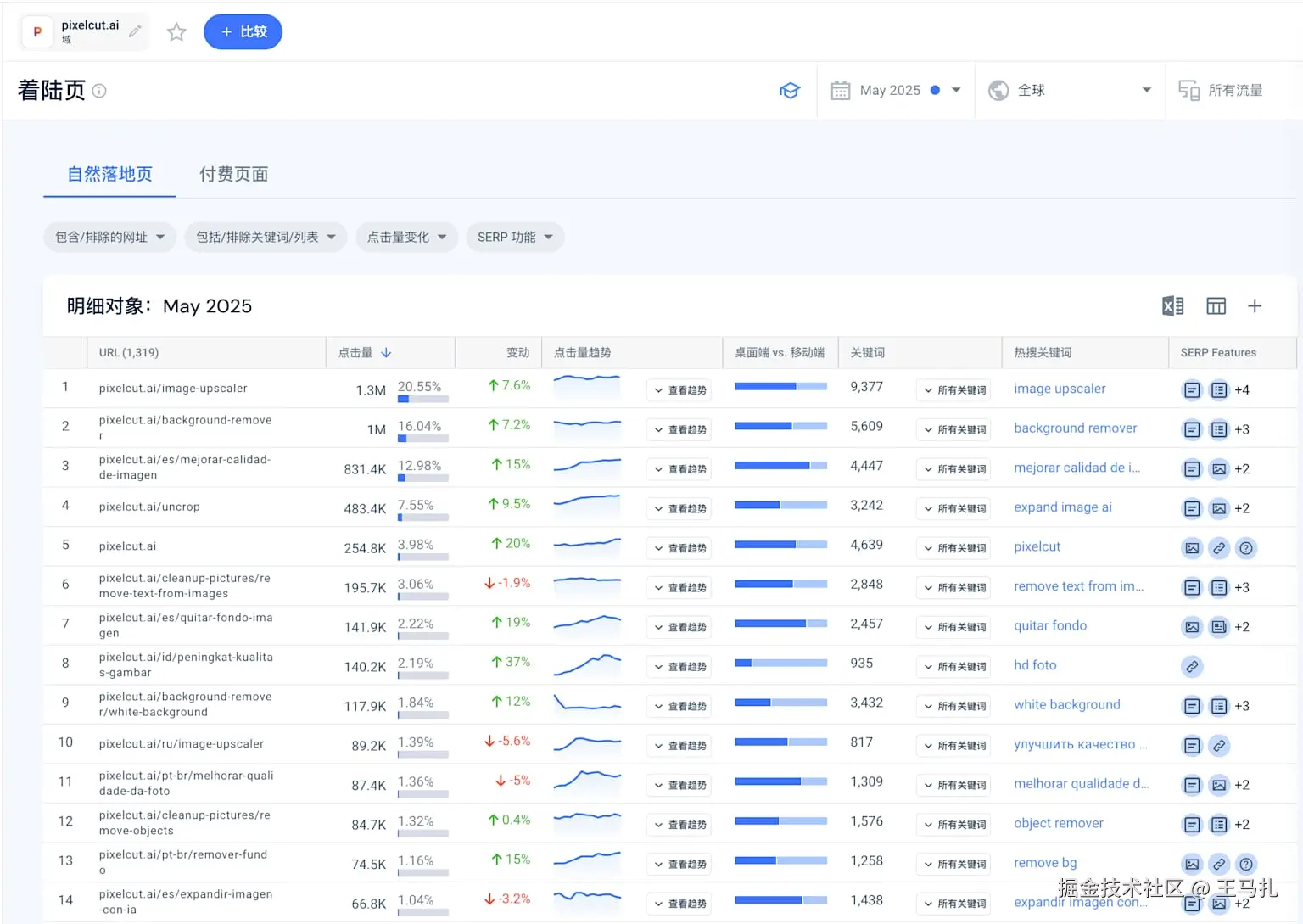Click the image SERP icon in remove bg row
The width and height of the screenshot is (1303, 924).
point(1192,864)
